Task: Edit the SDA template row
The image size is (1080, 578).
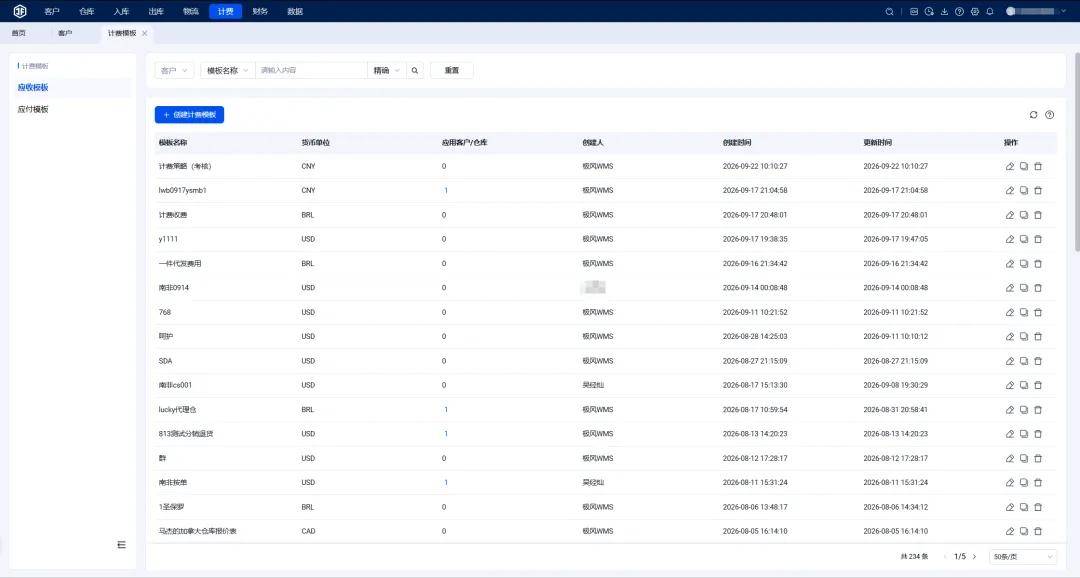Action: pos(1010,361)
